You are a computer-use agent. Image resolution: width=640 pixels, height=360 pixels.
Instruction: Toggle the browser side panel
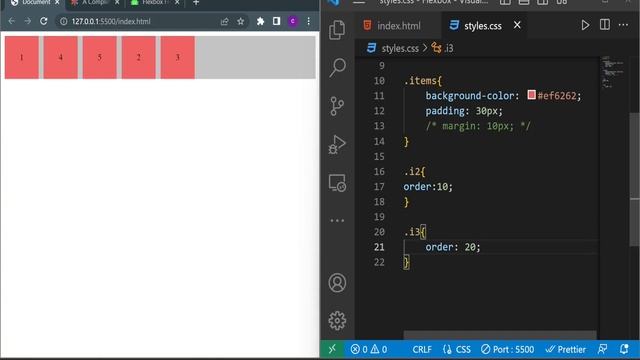(276, 21)
